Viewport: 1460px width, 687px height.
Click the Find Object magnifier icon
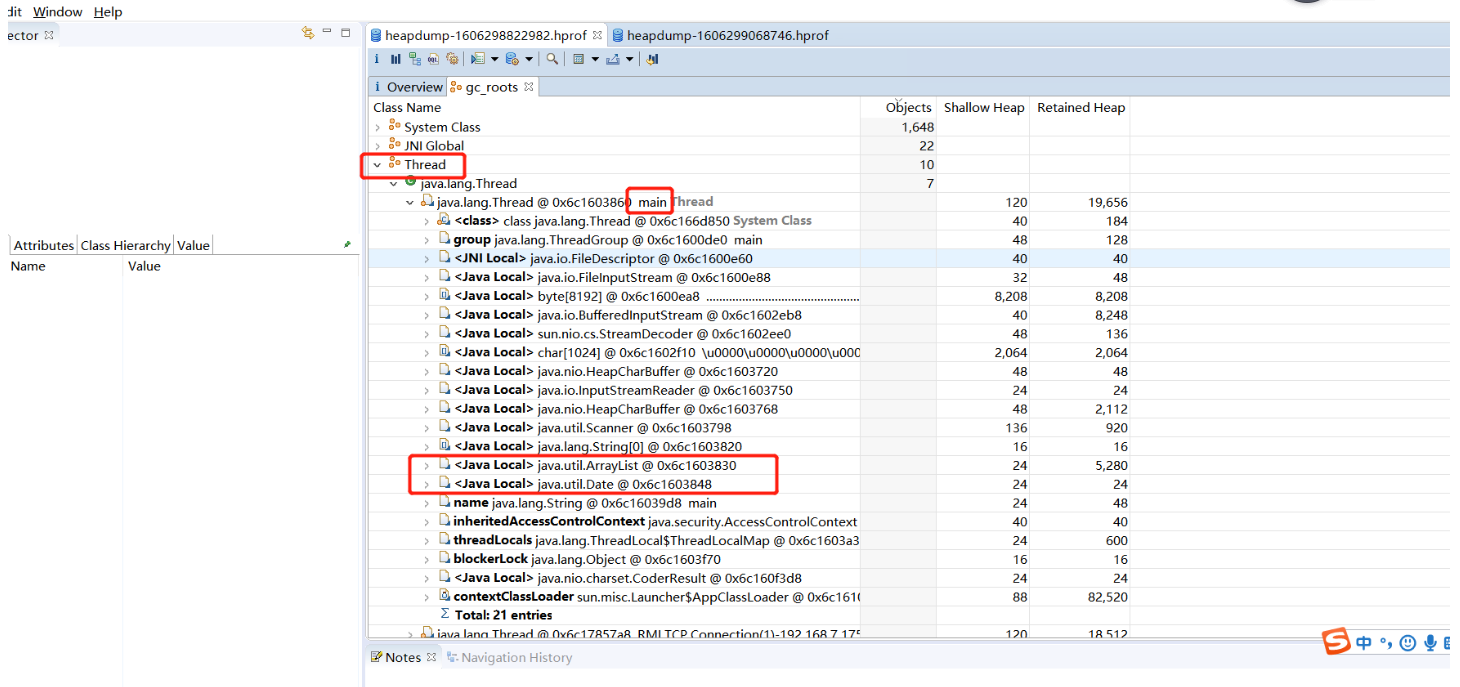pyautogui.click(x=552, y=59)
